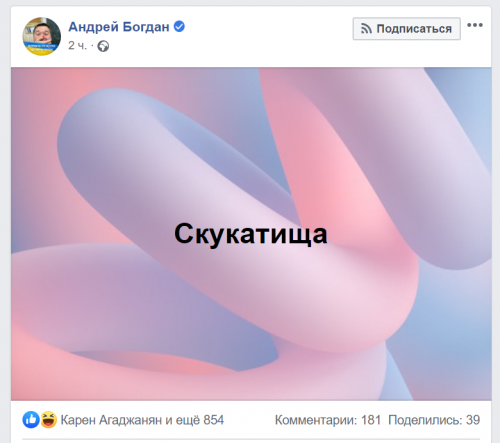Open Комментарии: 181 comments list
The height and width of the screenshot is (443, 500).
(328, 420)
